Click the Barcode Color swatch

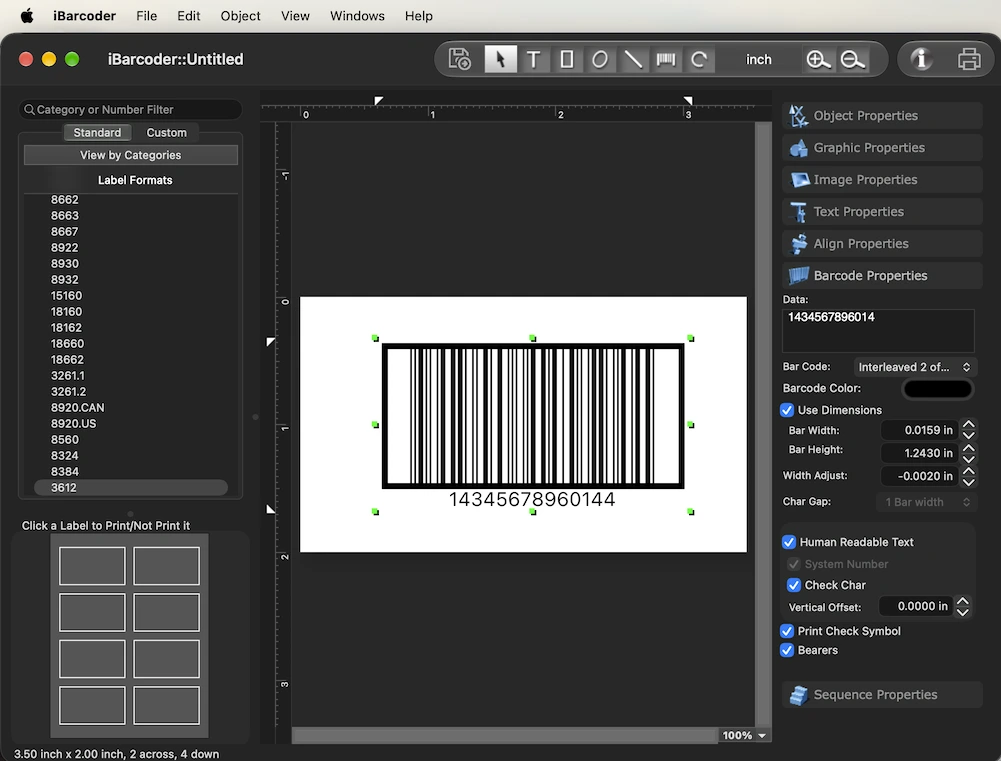coord(937,389)
